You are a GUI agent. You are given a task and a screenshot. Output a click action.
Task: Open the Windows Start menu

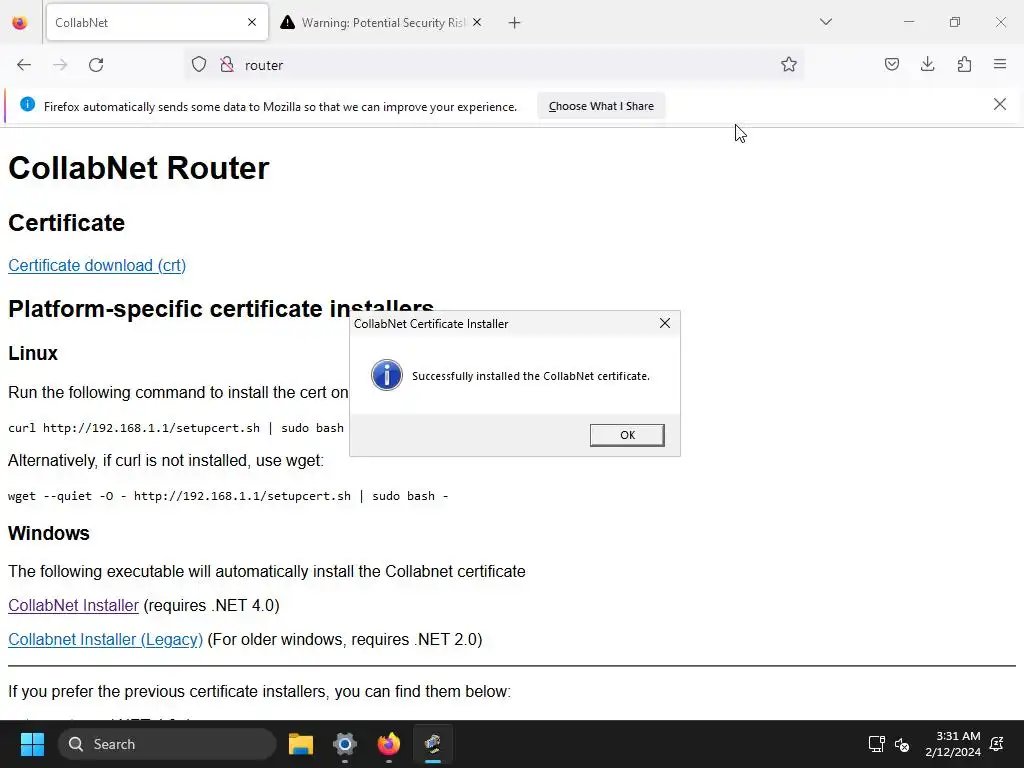pyautogui.click(x=32, y=744)
